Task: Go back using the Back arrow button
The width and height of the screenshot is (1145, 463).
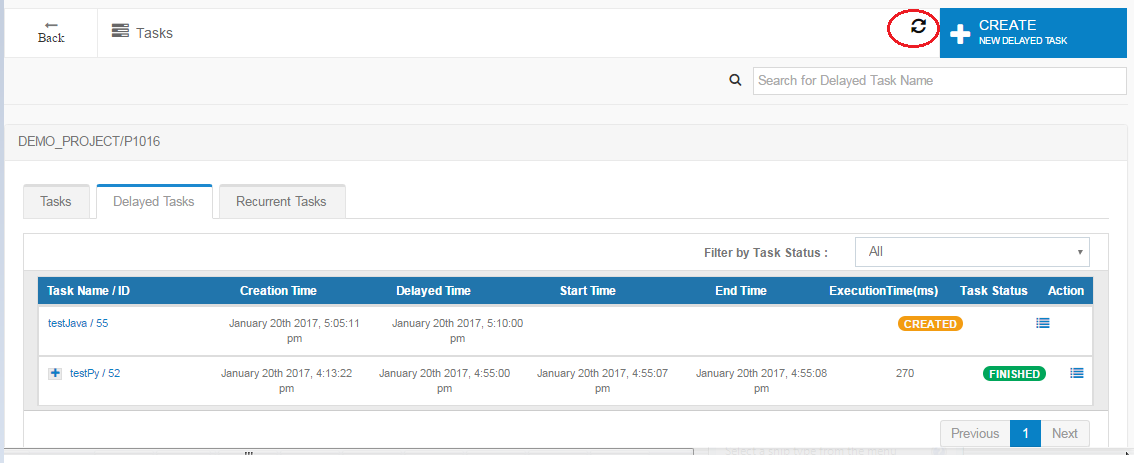Action: pyautogui.click(x=51, y=32)
